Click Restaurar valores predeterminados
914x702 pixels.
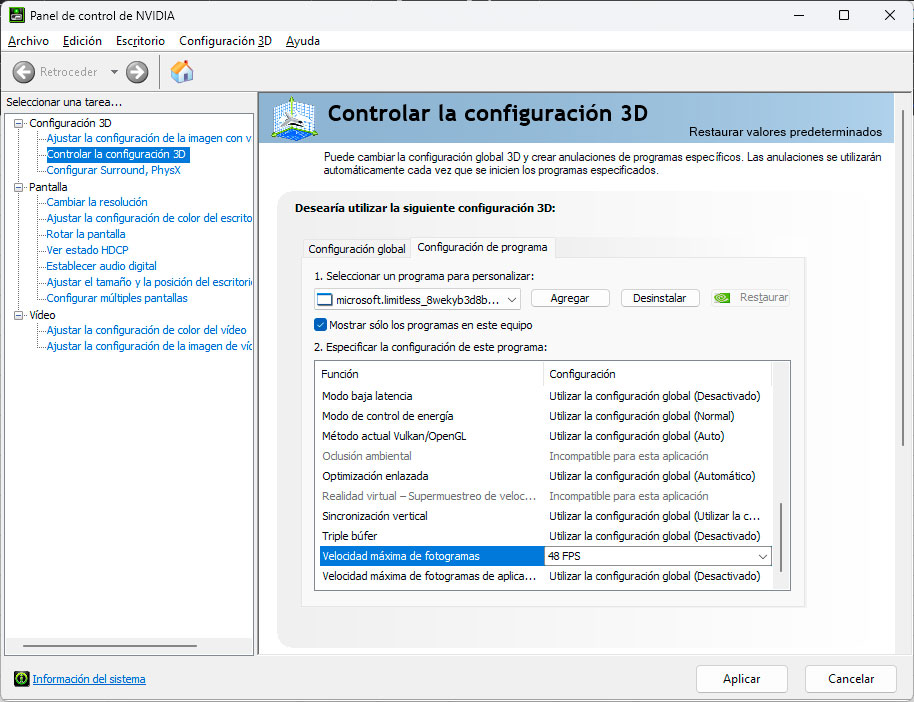coord(785,132)
